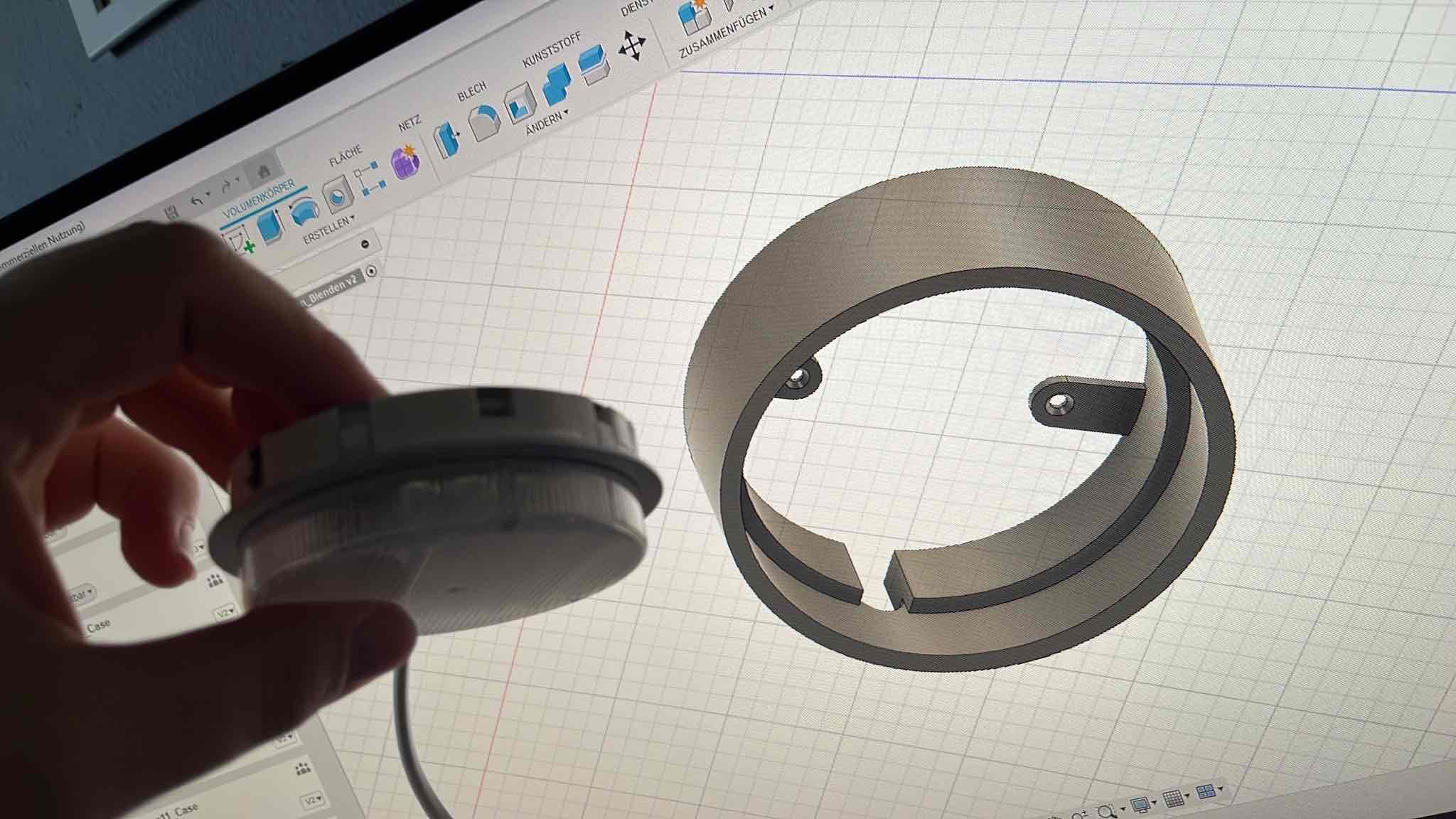Image resolution: width=1456 pixels, height=819 pixels.
Task: Switch to the Fläche tab
Action: [346, 156]
